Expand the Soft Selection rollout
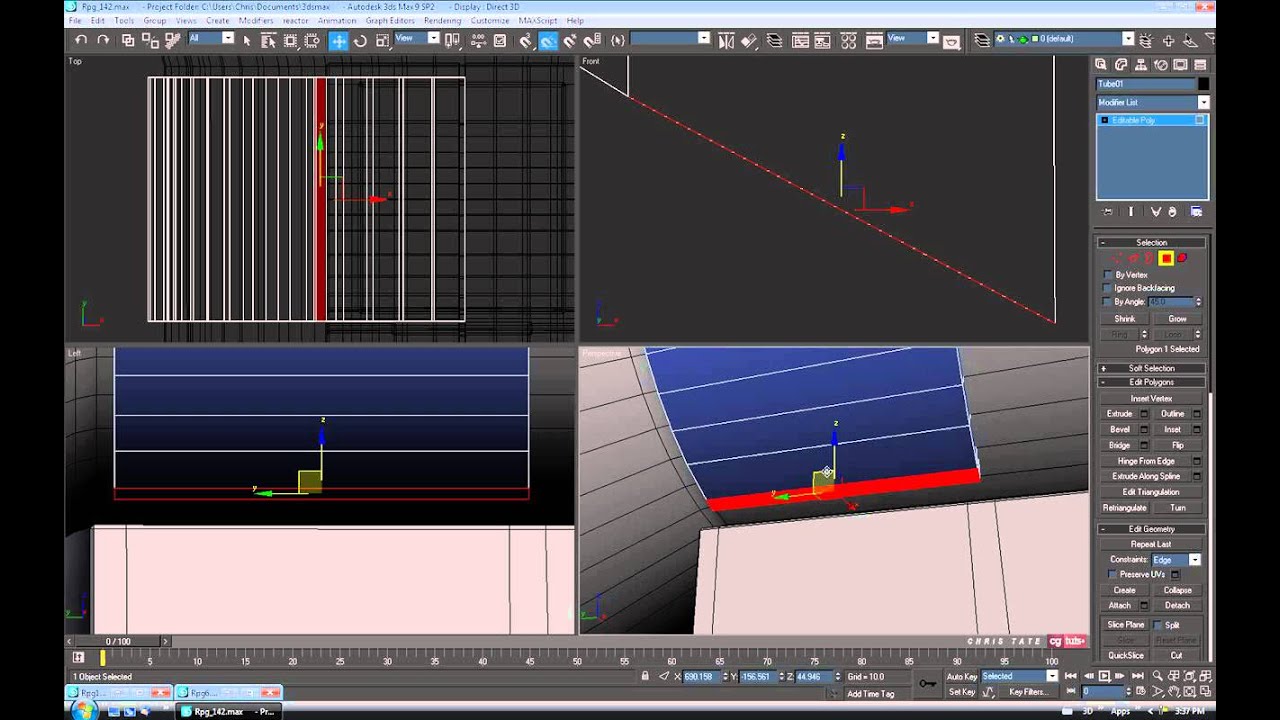1280x720 pixels. pyautogui.click(x=1151, y=368)
